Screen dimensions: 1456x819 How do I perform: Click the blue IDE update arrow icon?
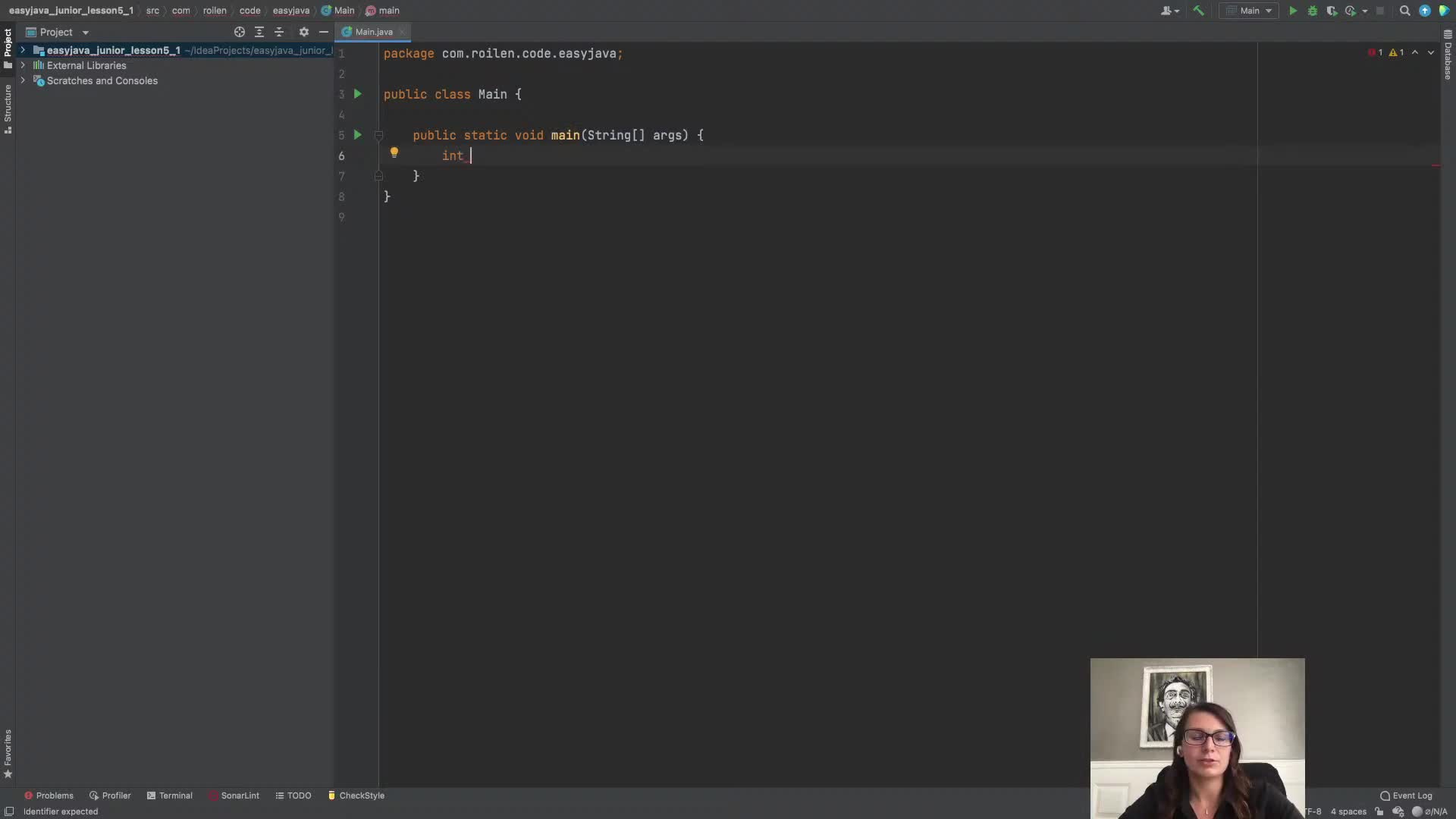click(1425, 11)
